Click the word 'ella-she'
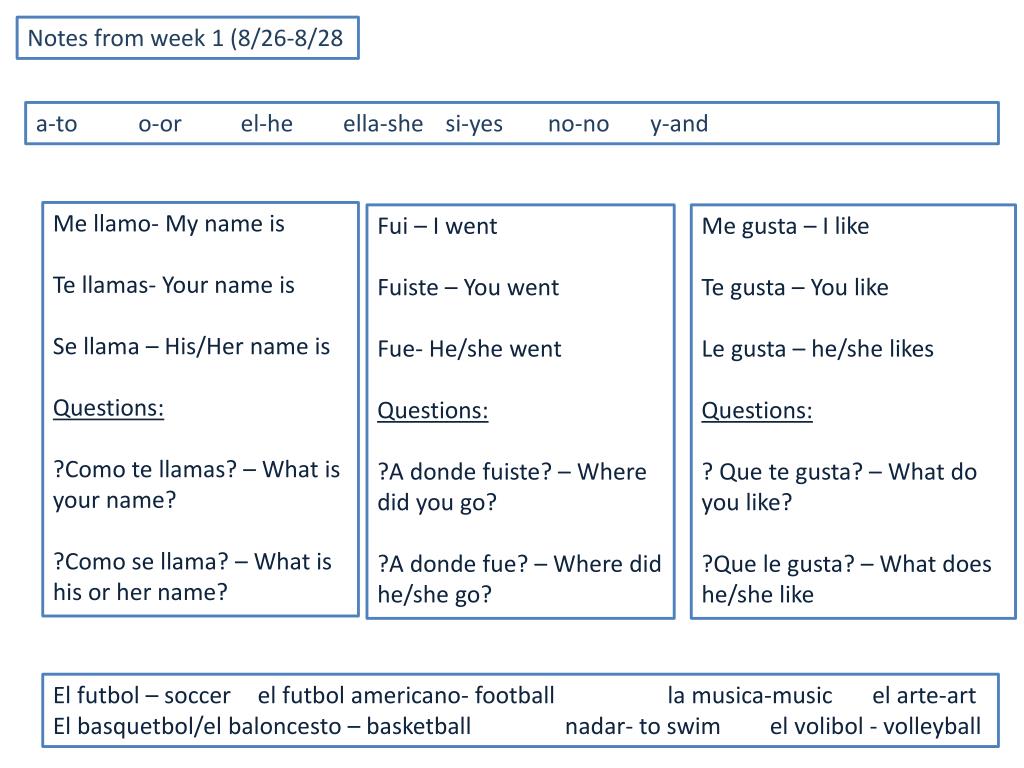Viewport: 1024px width, 768px height. click(383, 123)
